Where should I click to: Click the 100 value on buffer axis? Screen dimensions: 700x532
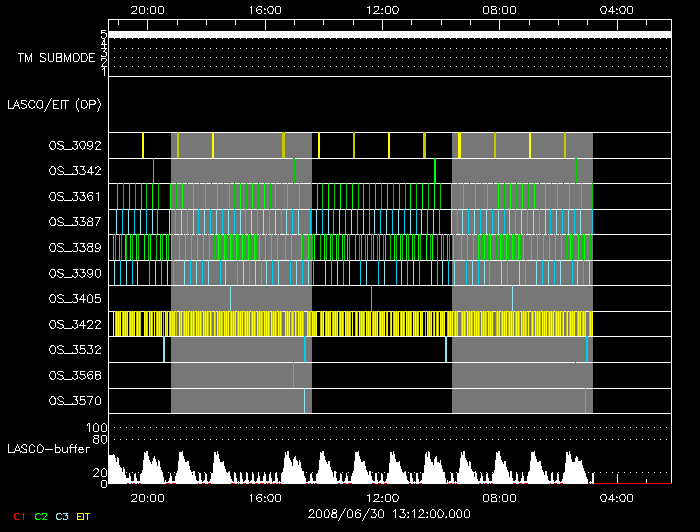click(x=100, y=428)
